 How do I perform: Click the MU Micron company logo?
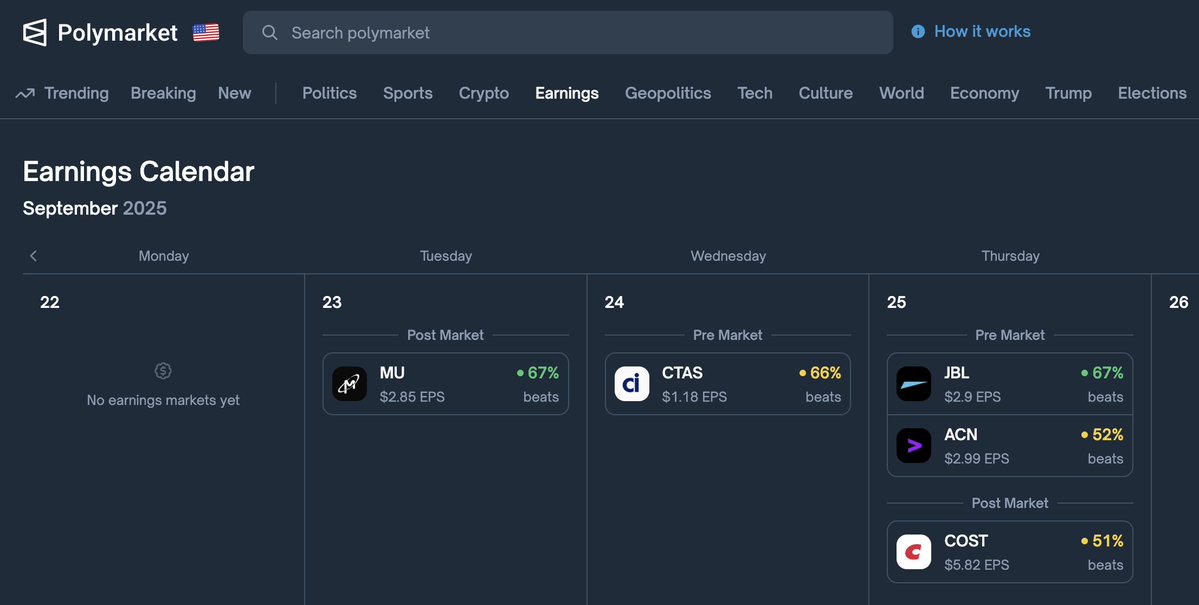349,384
